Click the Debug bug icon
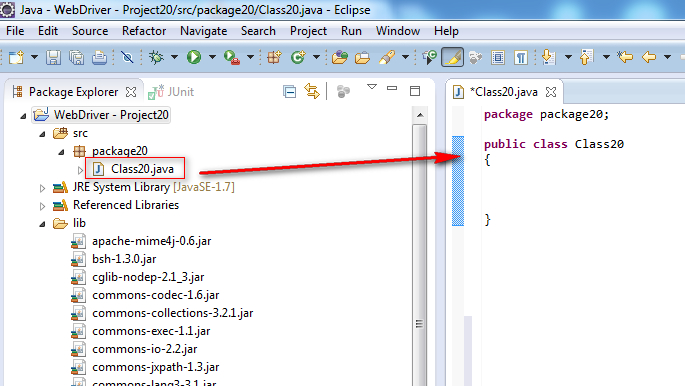 click(x=156, y=57)
